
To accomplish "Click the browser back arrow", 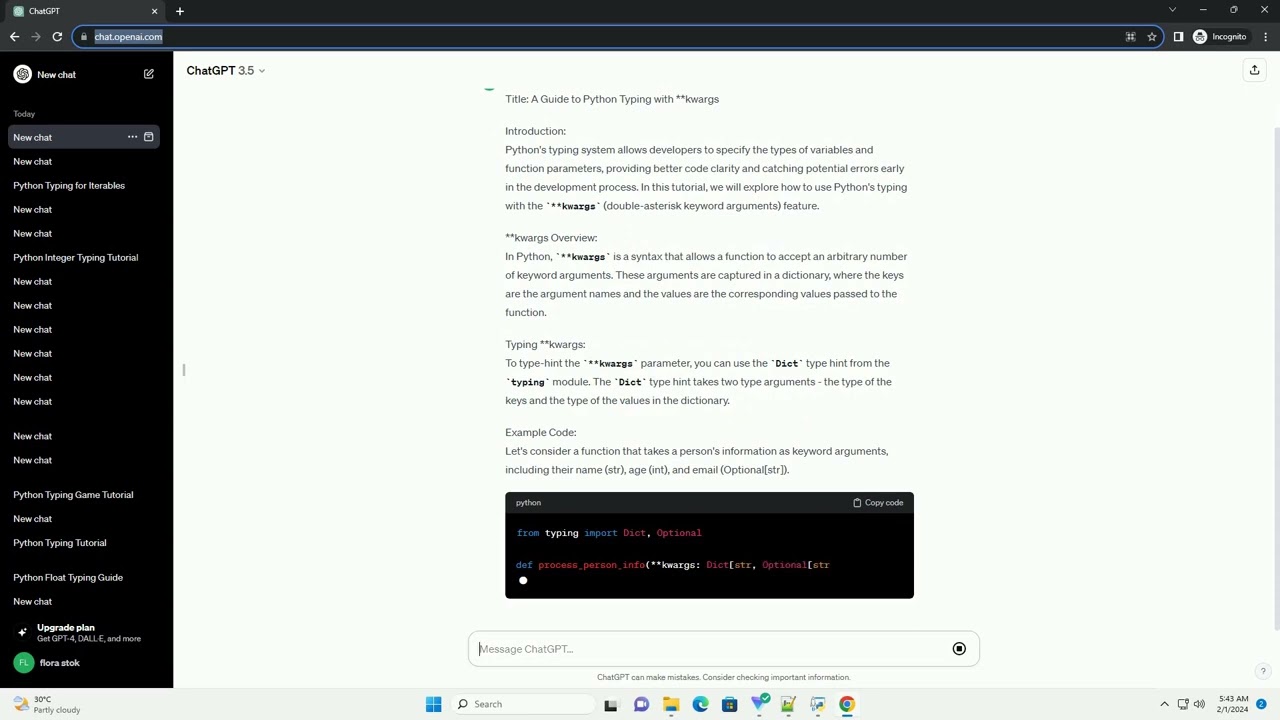I will pyautogui.click(x=14, y=37).
